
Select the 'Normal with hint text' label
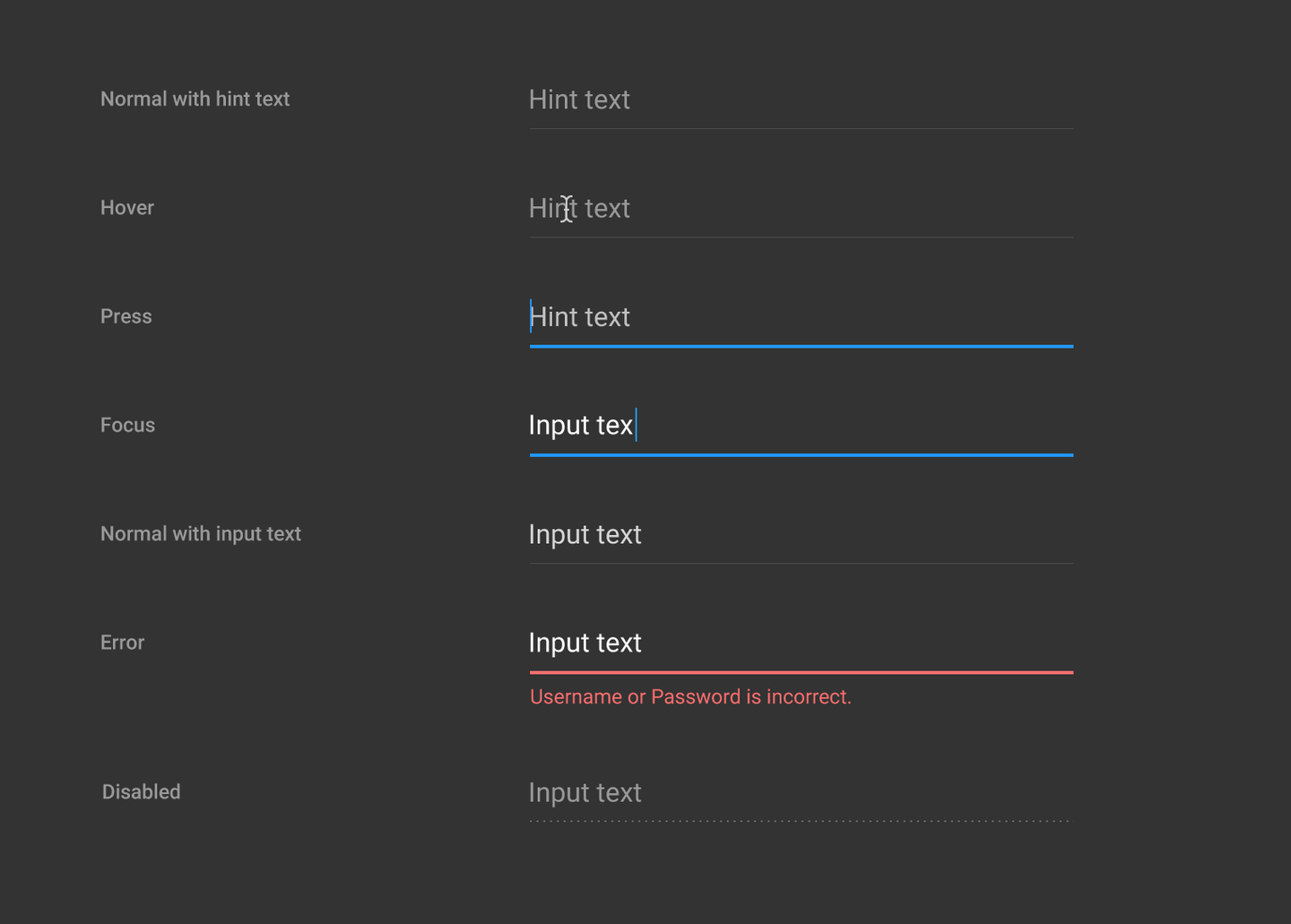(195, 99)
